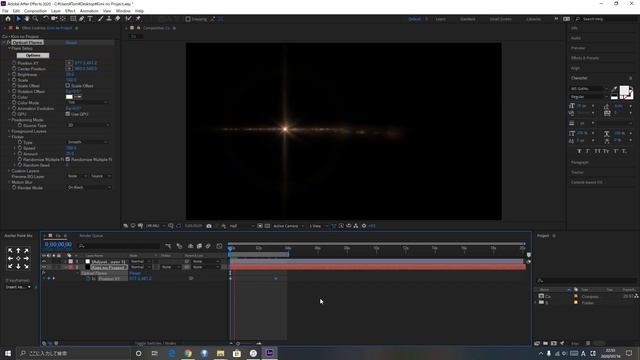Click the Character panel fill color swatch
Viewport: 640px width, 360px height.
624,91
